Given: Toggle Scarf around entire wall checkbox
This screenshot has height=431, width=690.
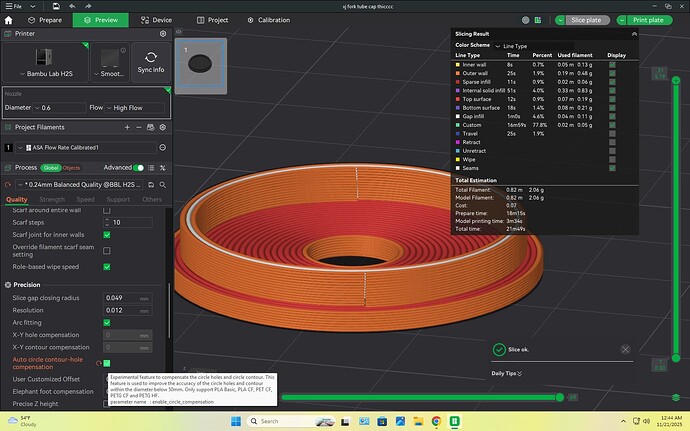Looking at the screenshot, I should (106, 210).
